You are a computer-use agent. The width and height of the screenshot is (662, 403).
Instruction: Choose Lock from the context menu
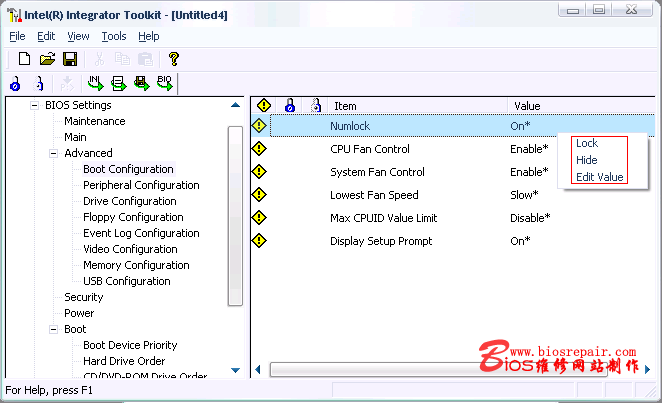(x=587, y=143)
